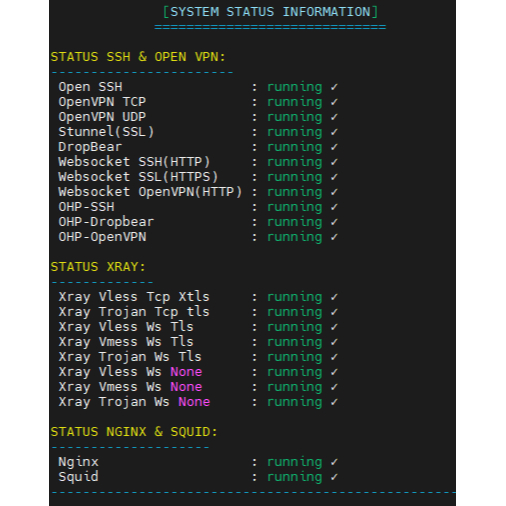This screenshot has height=506, width=506.
Task: Click the OHP-SSH service label
Action: click(x=86, y=207)
